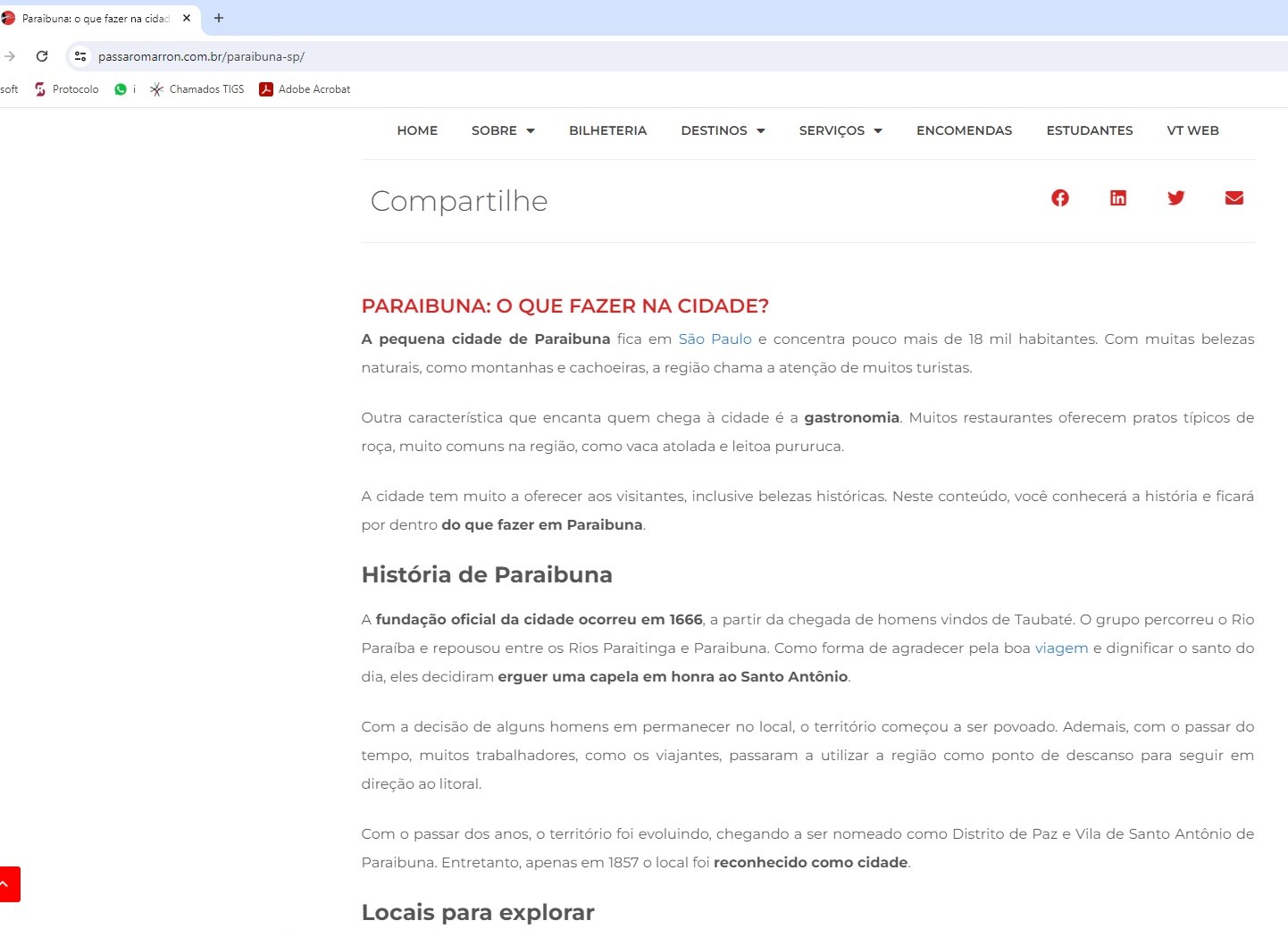The height and width of the screenshot is (929, 1288).
Task: Click heading 'PARAIBUNA: O QUE FAZER NA CIDADE?'
Action: [565, 306]
